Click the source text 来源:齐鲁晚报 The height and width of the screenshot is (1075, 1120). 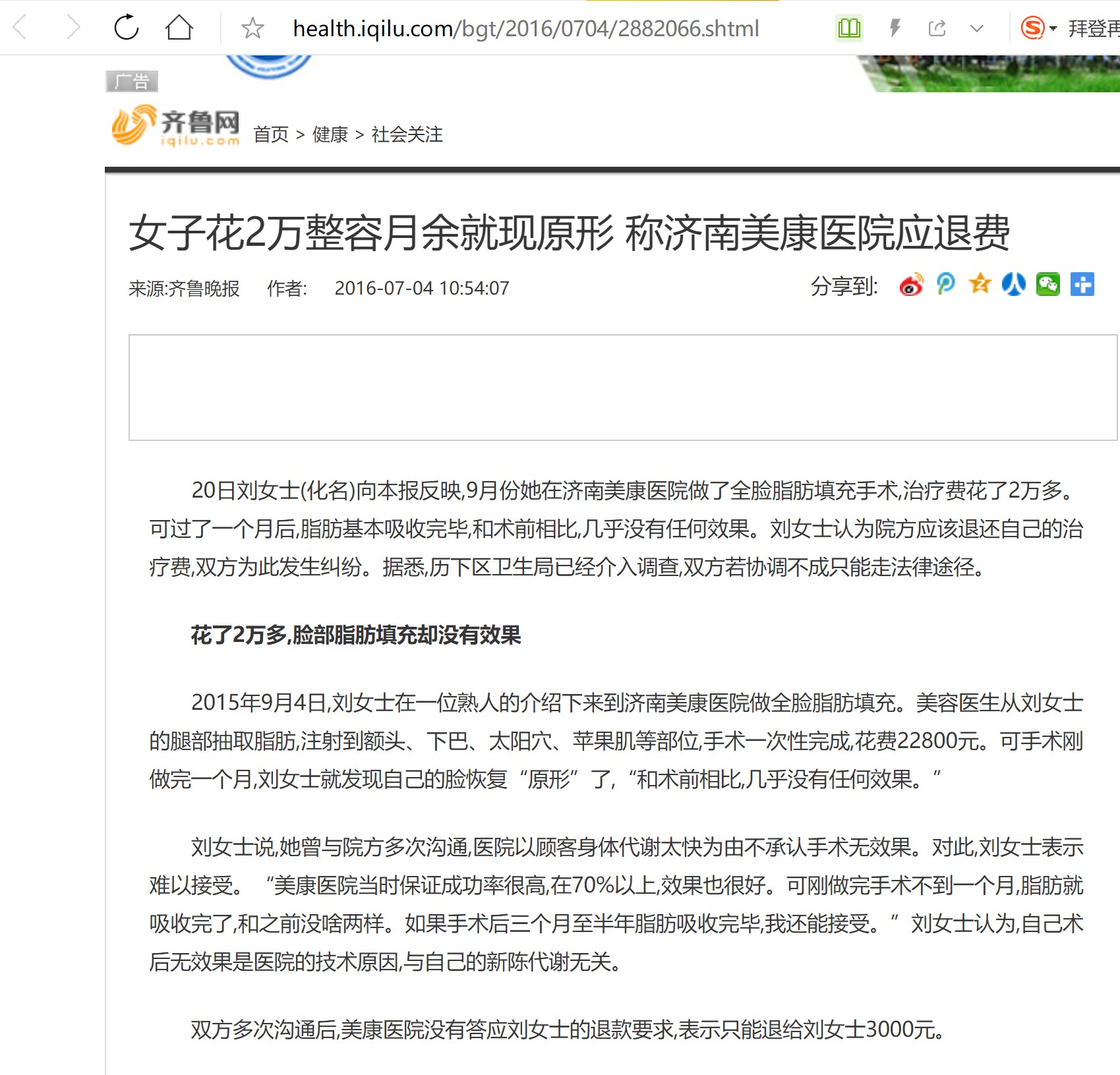pos(184,289)
